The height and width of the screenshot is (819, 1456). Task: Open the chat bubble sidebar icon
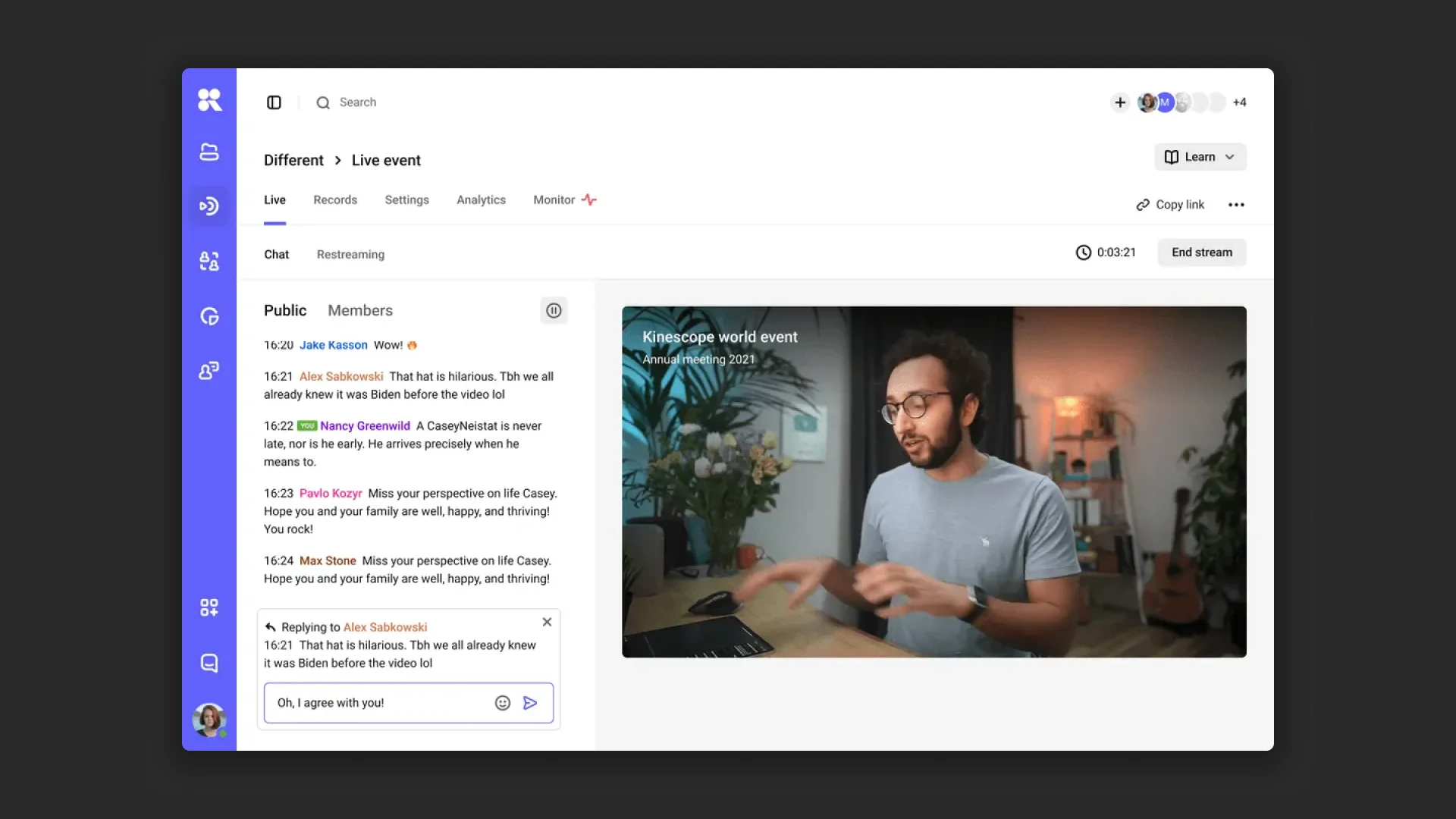209,663
